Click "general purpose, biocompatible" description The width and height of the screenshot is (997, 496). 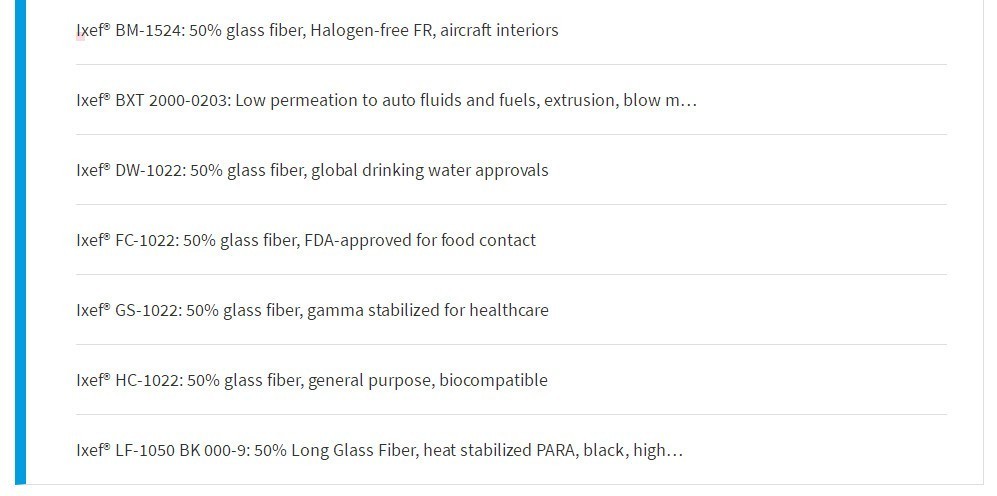(x=428, y=380)
